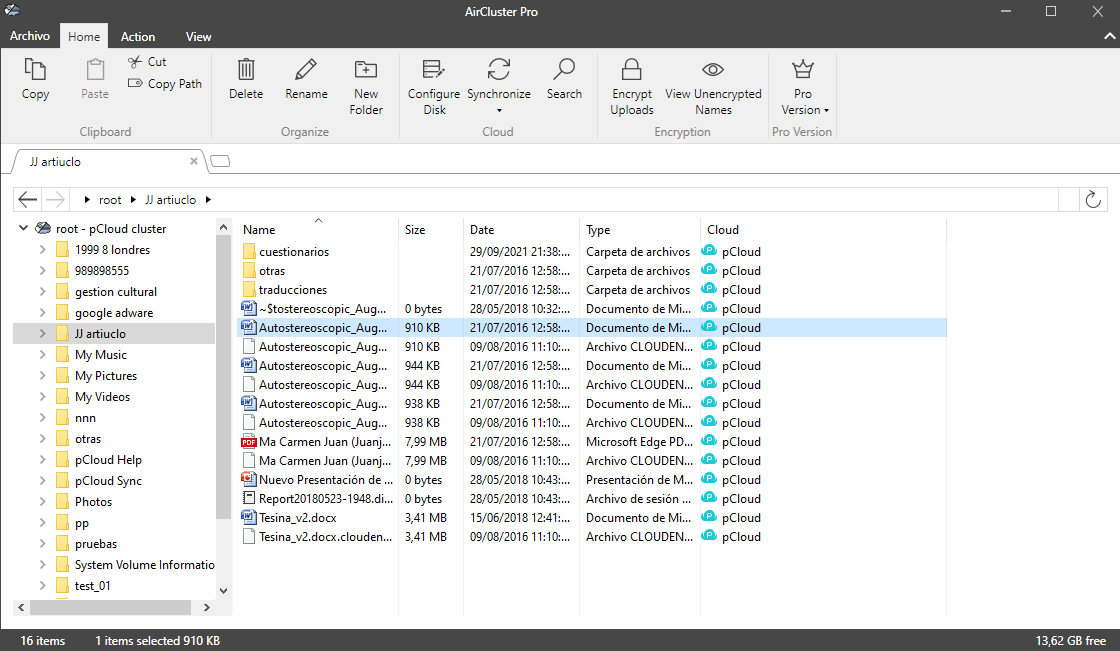Expand the My Pictures tree folder
This screenshot has height=651, width=1120.
pos(42,376)
